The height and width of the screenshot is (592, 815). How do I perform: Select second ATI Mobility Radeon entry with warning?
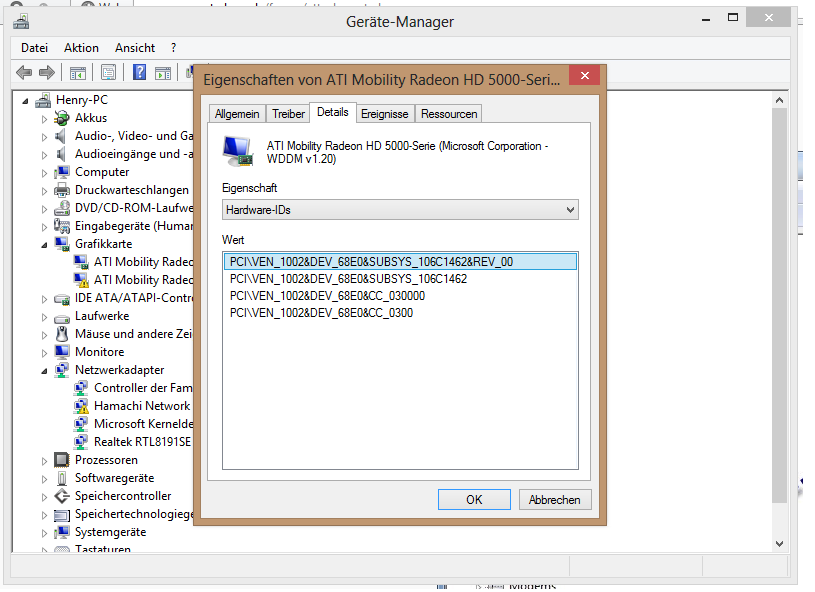[134, 280]
